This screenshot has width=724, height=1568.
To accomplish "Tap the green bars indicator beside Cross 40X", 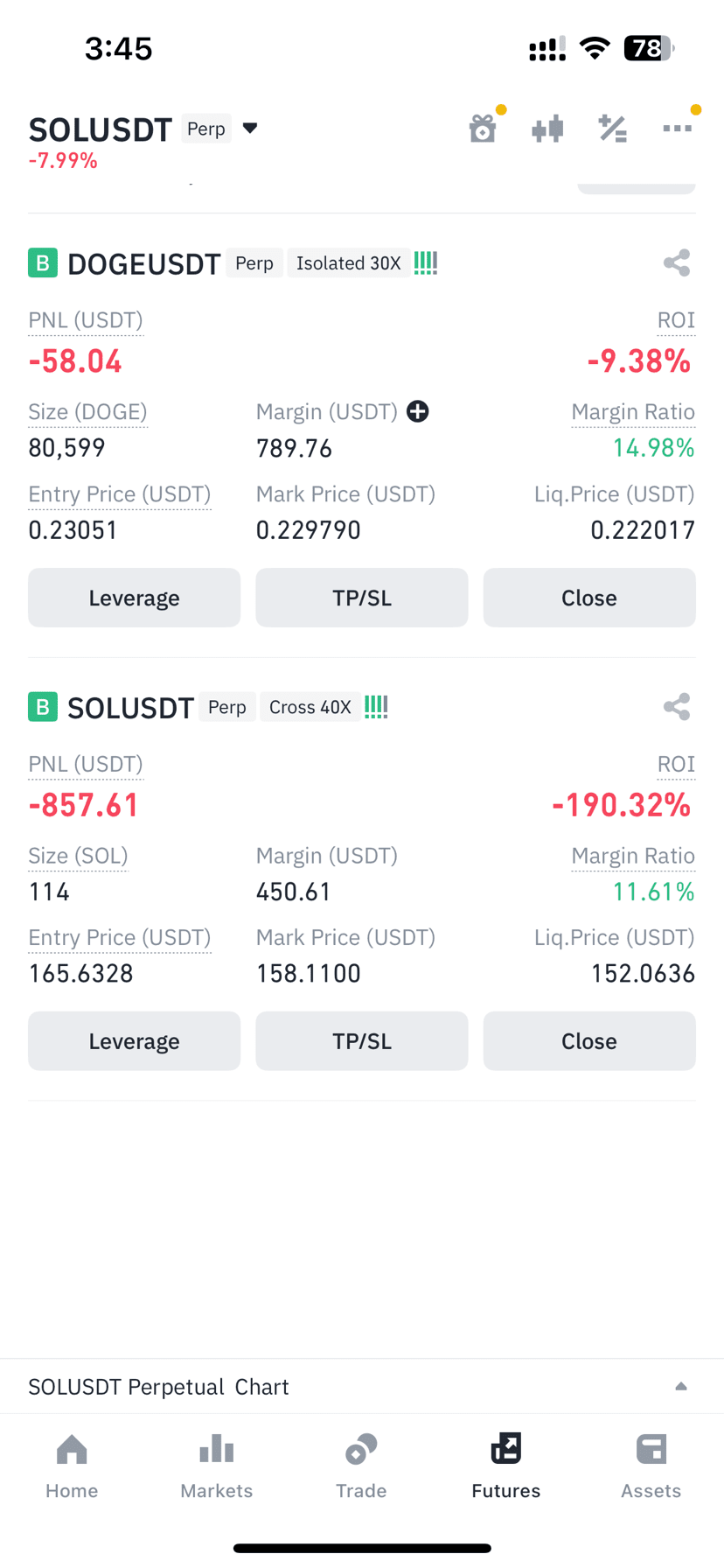I will [x=376, y=706].
